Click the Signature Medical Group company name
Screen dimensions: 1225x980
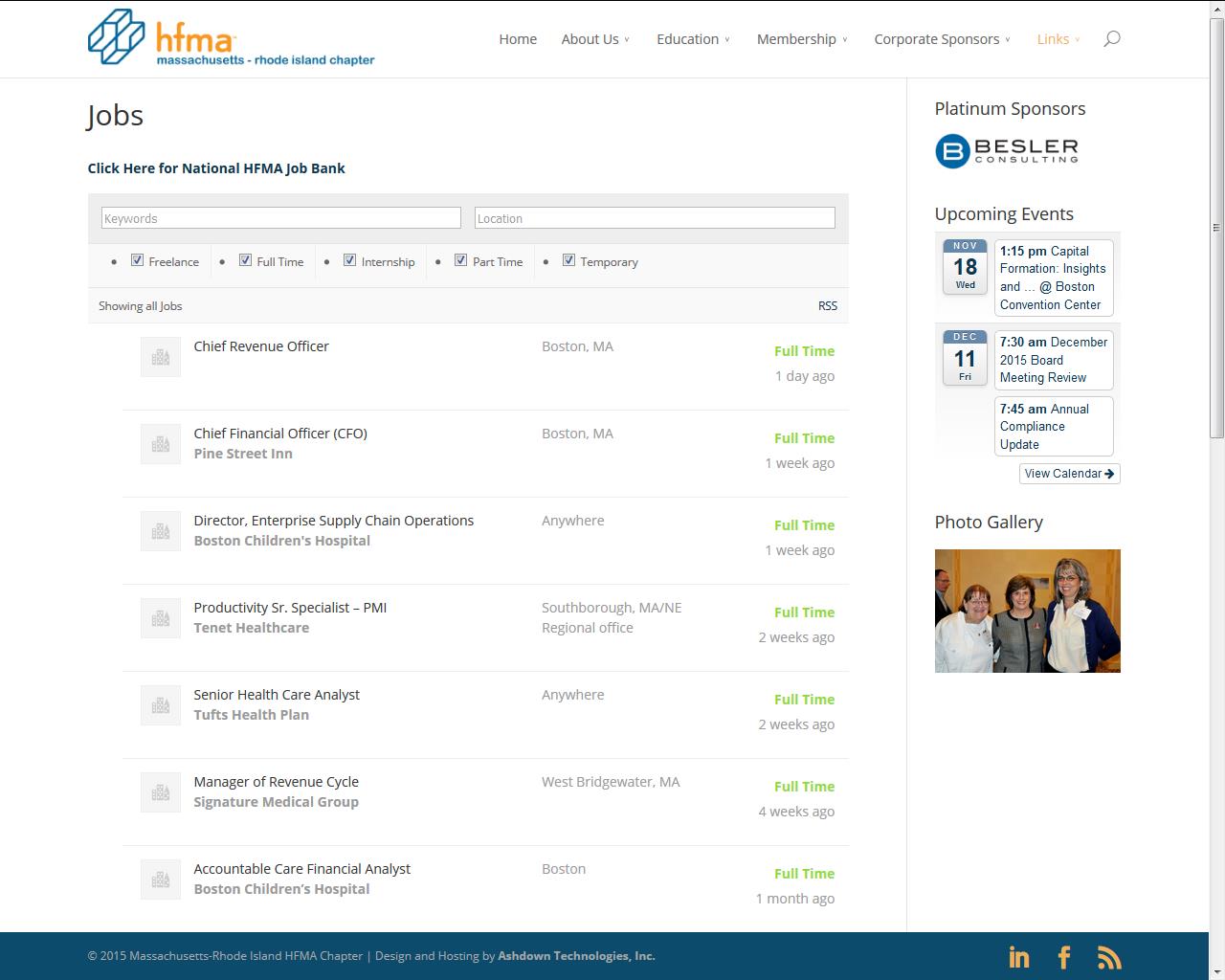(277, 802)
